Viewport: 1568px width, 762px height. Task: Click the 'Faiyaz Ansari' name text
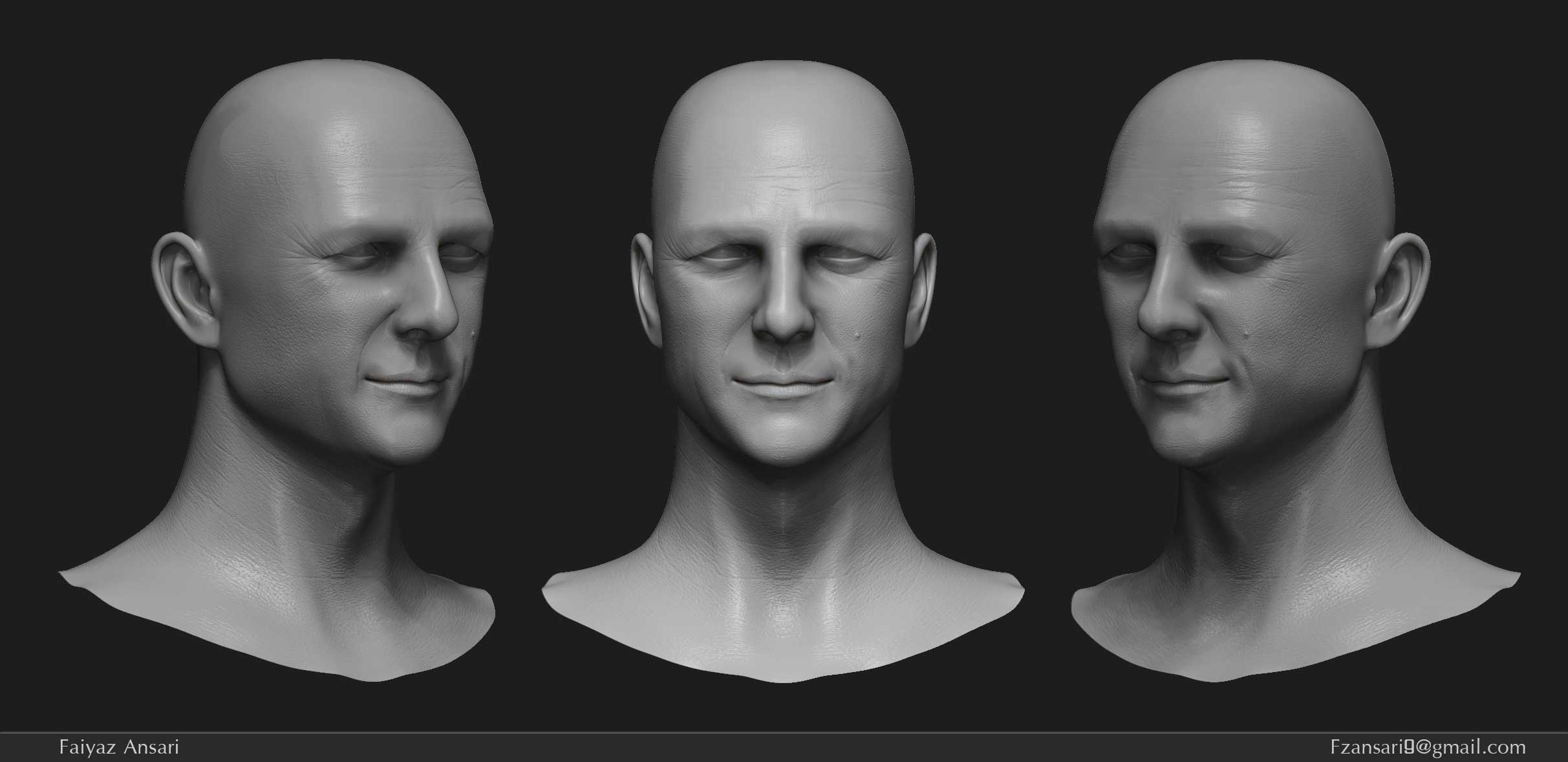(x=119, y=747)
